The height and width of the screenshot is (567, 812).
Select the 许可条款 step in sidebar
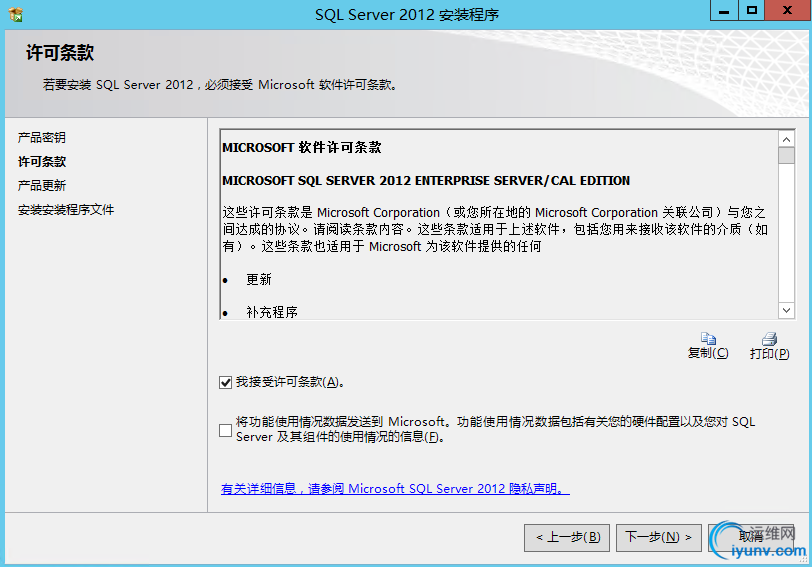tap(42, 162)
